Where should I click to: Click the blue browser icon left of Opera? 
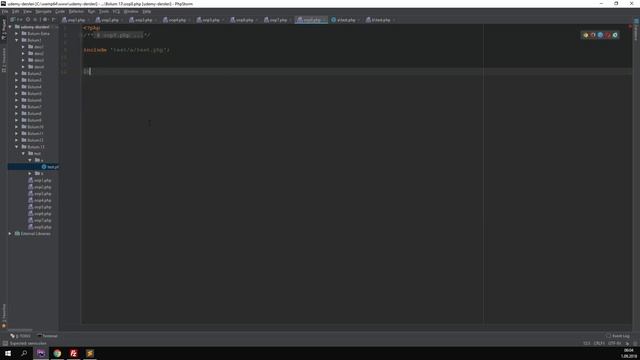(x=600, y=35)
